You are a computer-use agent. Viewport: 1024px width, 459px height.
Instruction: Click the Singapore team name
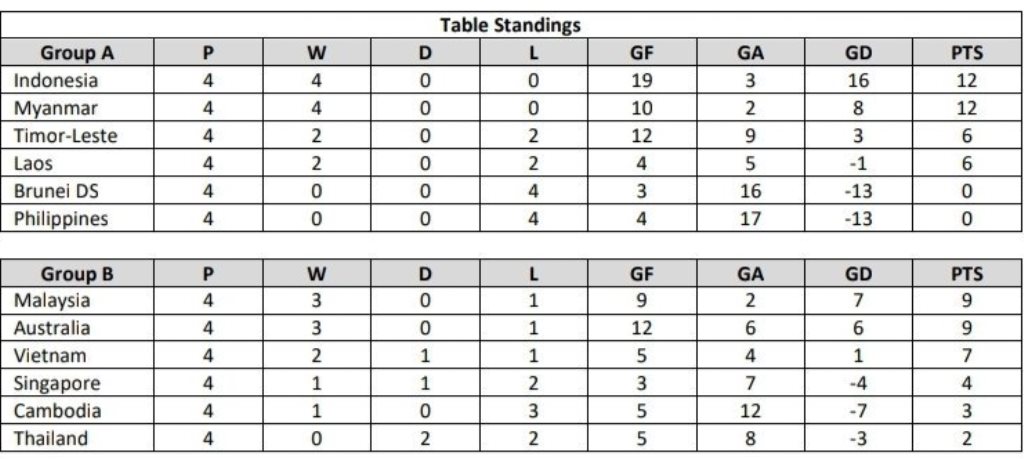pyautogui.click(x=57, y=383)
